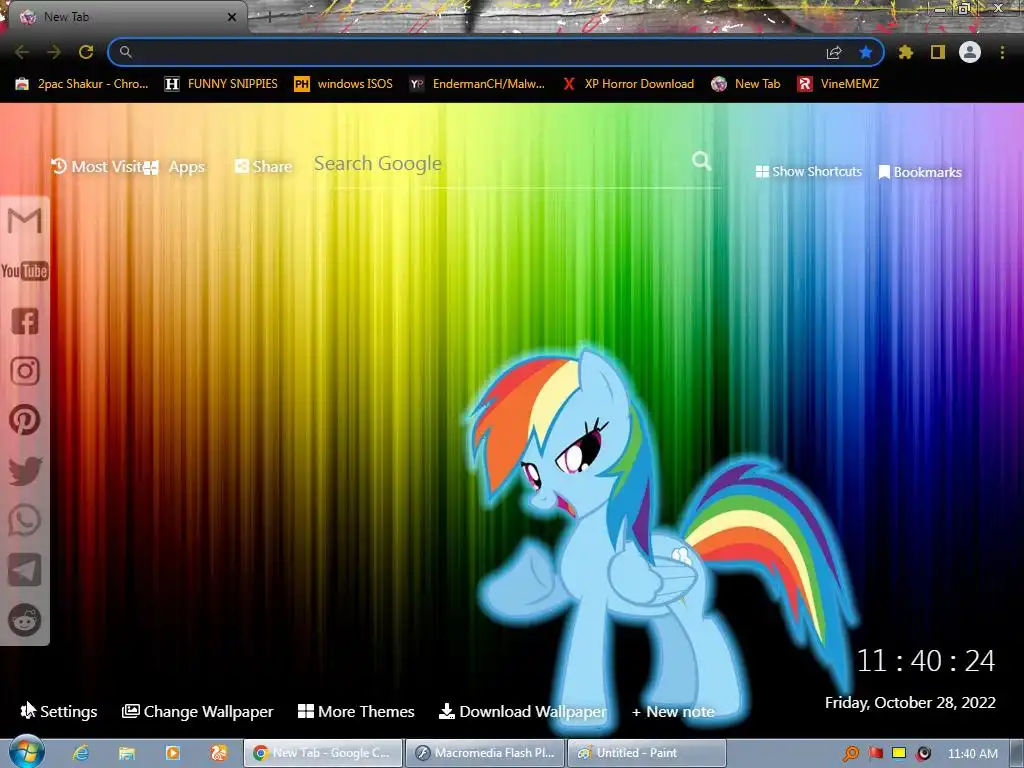Open VineMEMZ bookmark
Viewport: 1024px width, 768px height.
coord(838,84)
